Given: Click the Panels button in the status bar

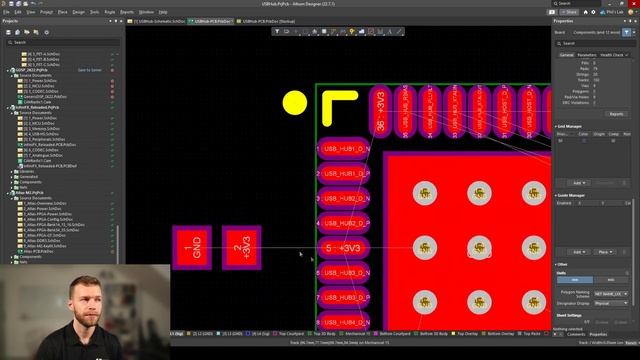Looking at the screenshot, I should click(631, 343).
